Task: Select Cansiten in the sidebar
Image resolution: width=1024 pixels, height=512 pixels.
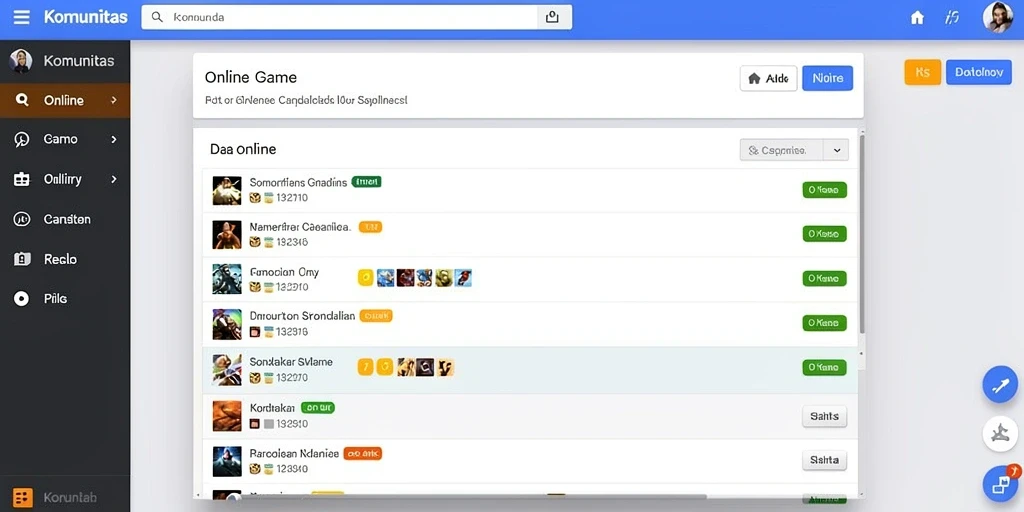Action: point(65,219)
